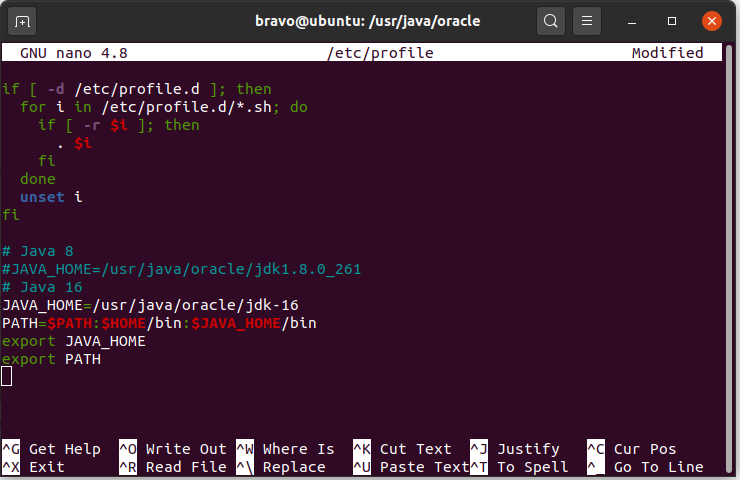Click the text cursor block below export PATH
The image size is (740, 480).
point(7,377)
